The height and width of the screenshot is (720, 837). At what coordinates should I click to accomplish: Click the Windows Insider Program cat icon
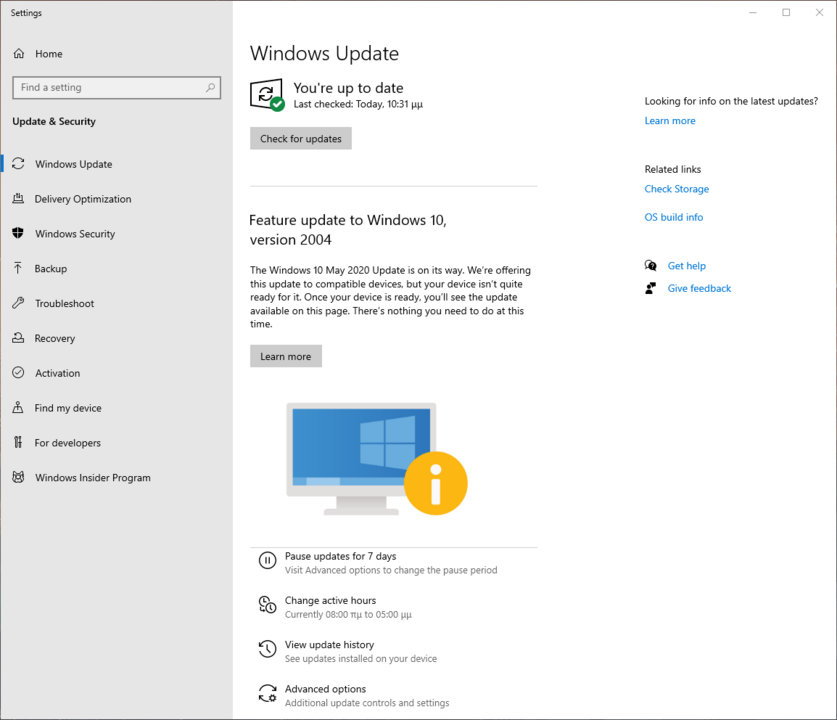click(x=18, y=477)
